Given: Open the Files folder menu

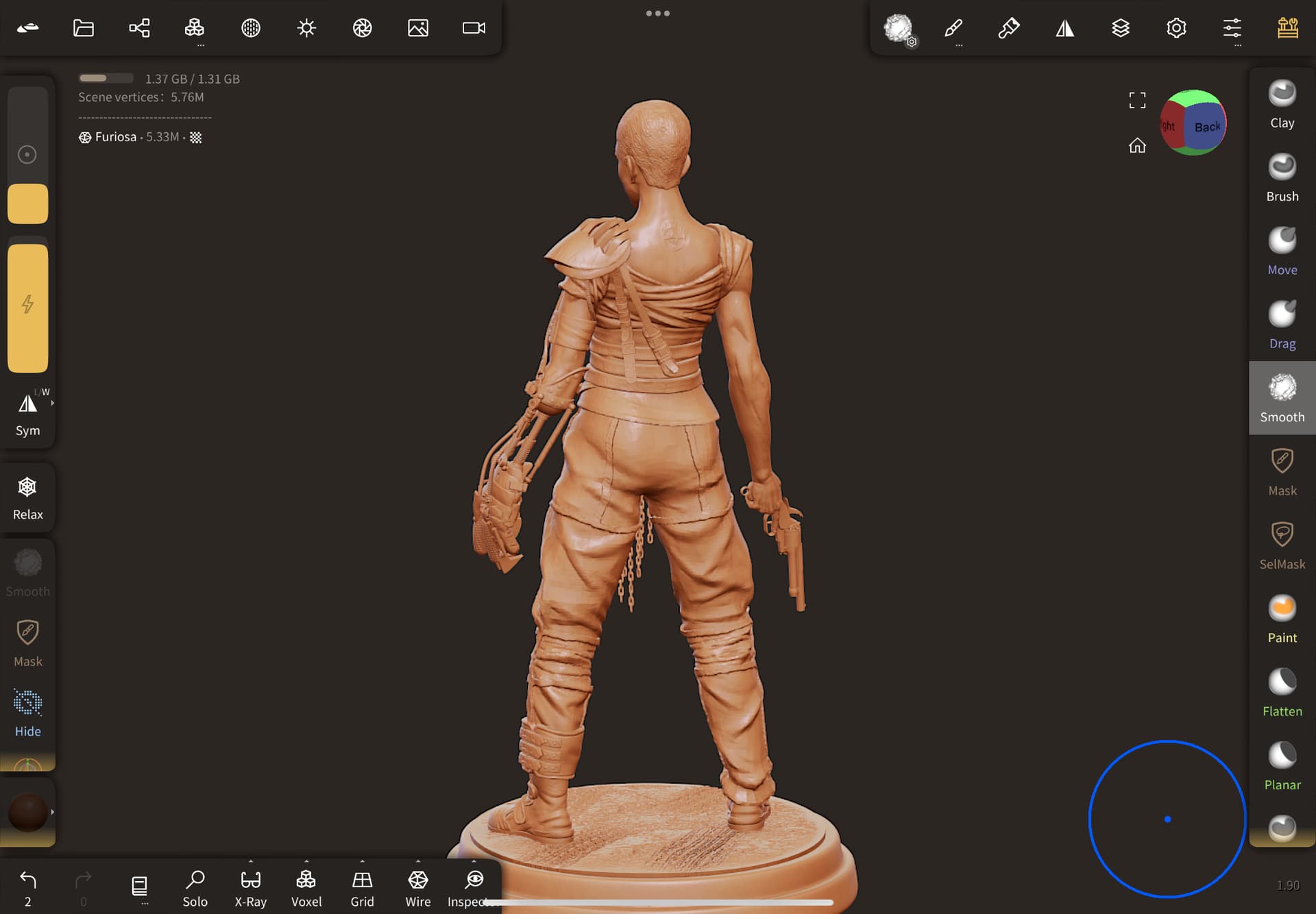Looking at the screenshot, I should point(84,28).
